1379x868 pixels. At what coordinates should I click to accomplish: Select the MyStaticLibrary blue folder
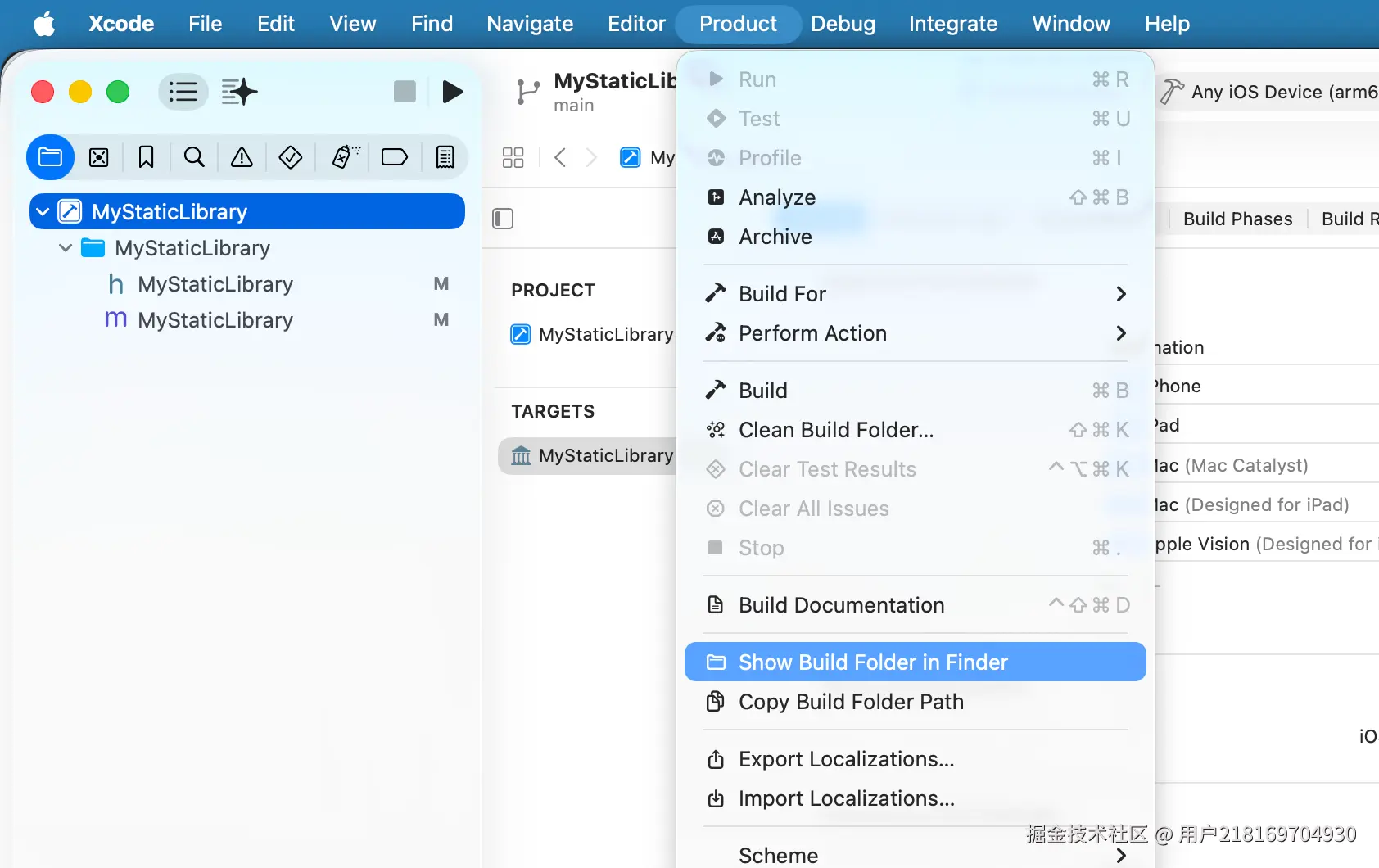(x=93, y=248)
